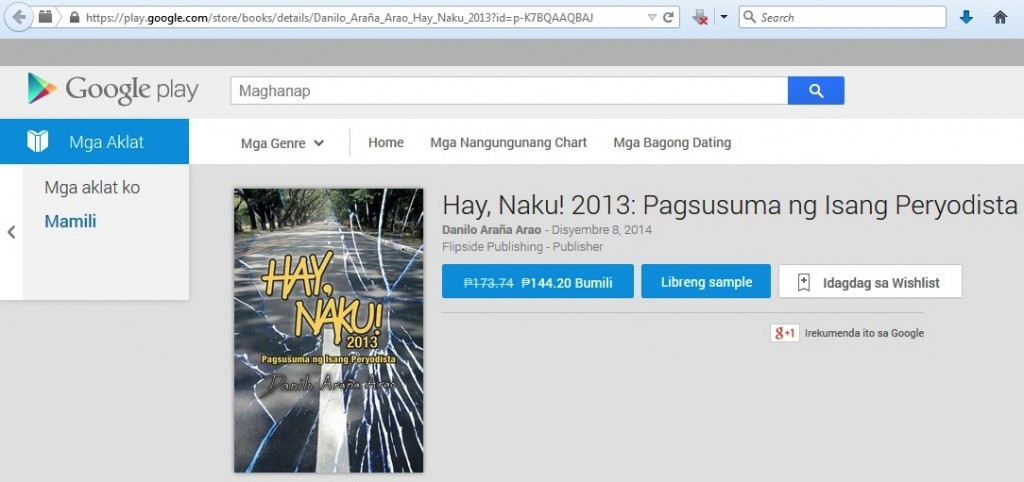The image size is (1024, 482).
Task: Click the browser Back arrow button
Action: (19, 17)
